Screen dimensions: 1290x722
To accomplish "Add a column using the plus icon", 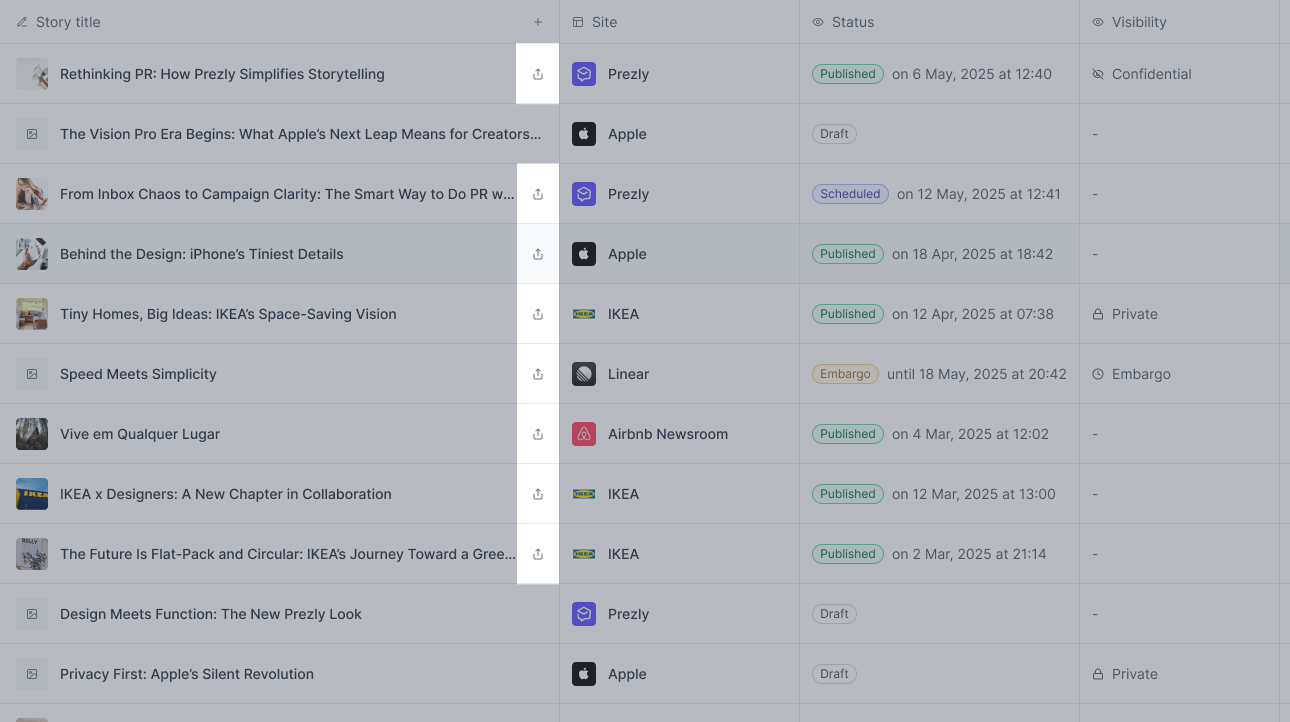I will pos(538,21).
